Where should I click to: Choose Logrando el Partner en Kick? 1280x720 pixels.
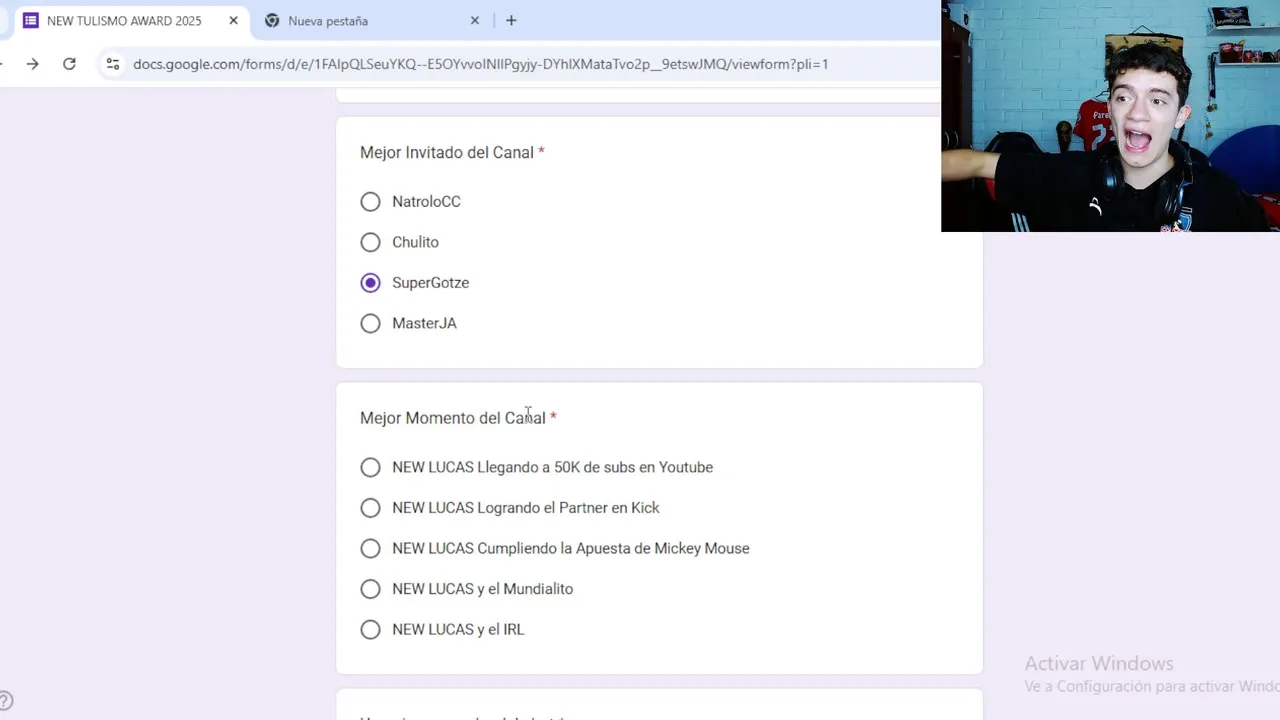[x=371, y=508]
